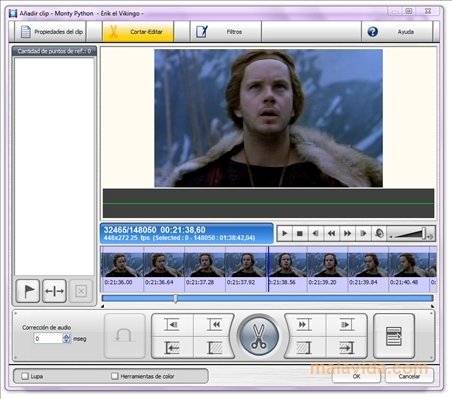This screenshot has width=452, height=399.
Task: Open the Ayuda help tab
Action: coord(397,32)
